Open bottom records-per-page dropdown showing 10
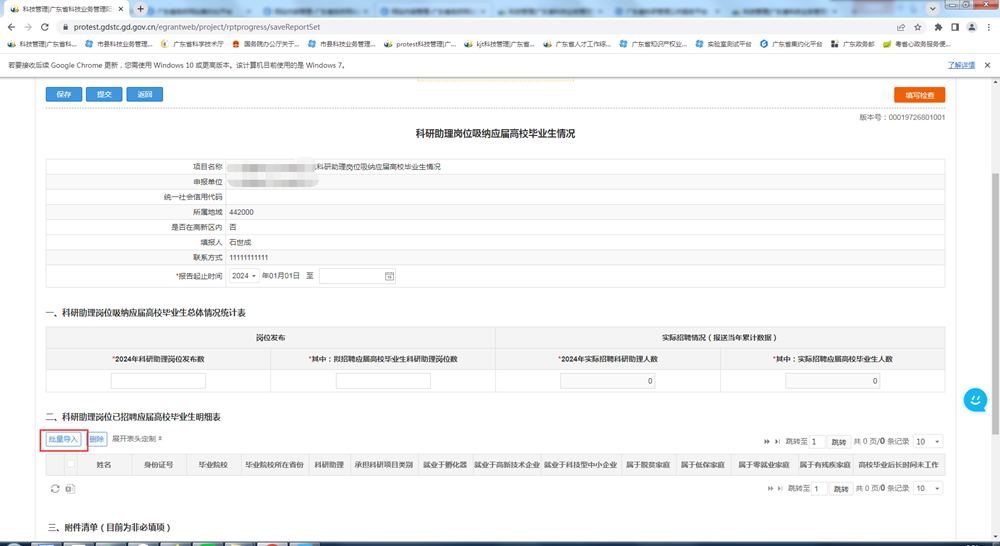1000x546 pixels. click(928, 489)
